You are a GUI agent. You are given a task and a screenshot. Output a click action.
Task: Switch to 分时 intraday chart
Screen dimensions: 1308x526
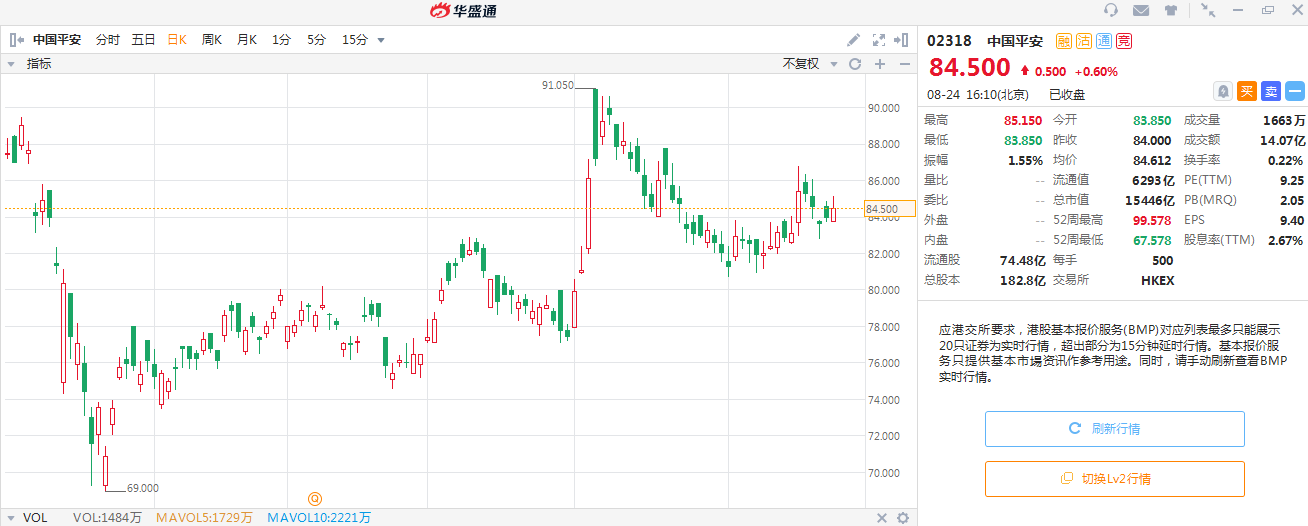pyautogui.click(x=107, y=40)
